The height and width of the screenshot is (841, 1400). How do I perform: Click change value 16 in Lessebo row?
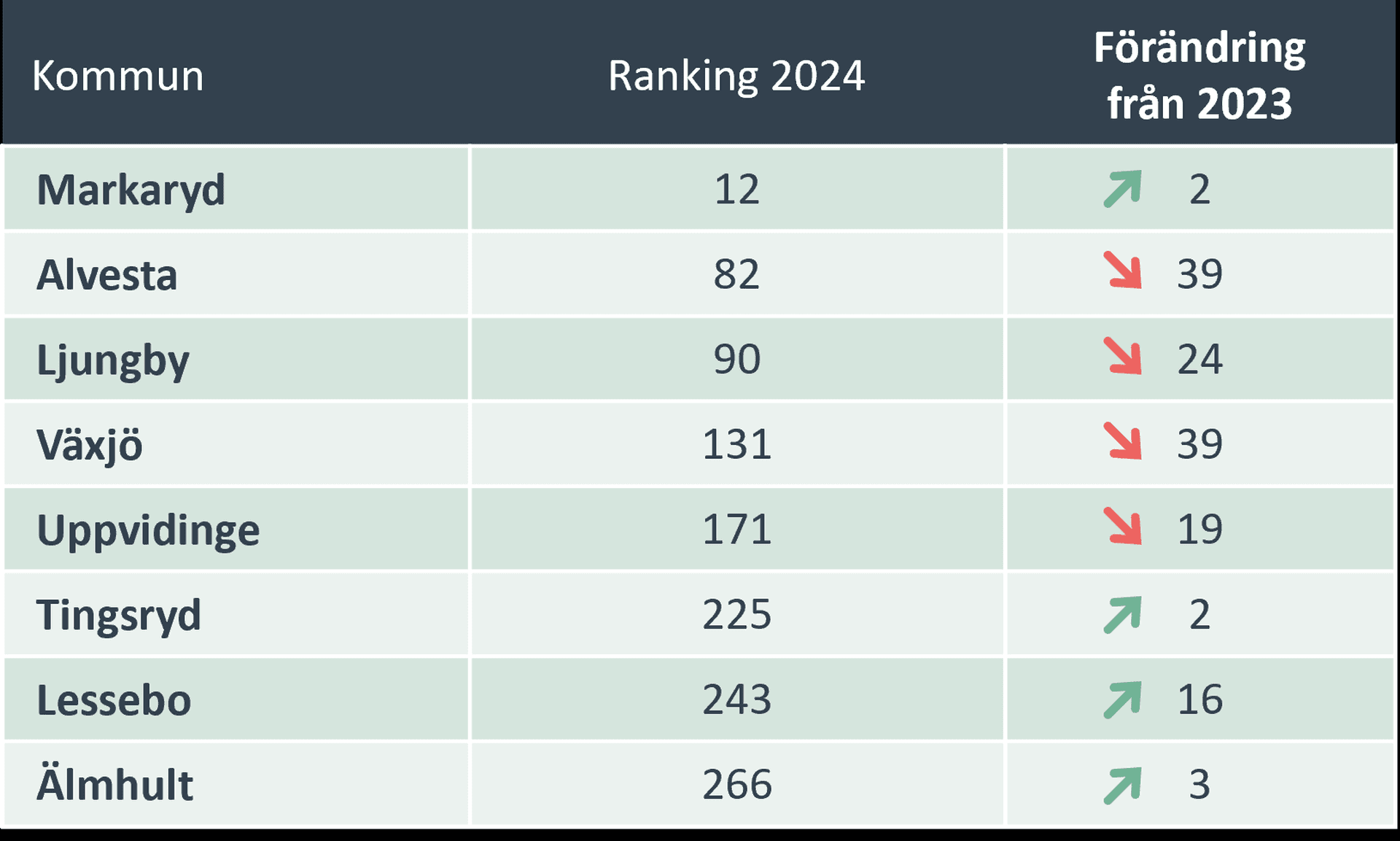tap(1199, 699)
